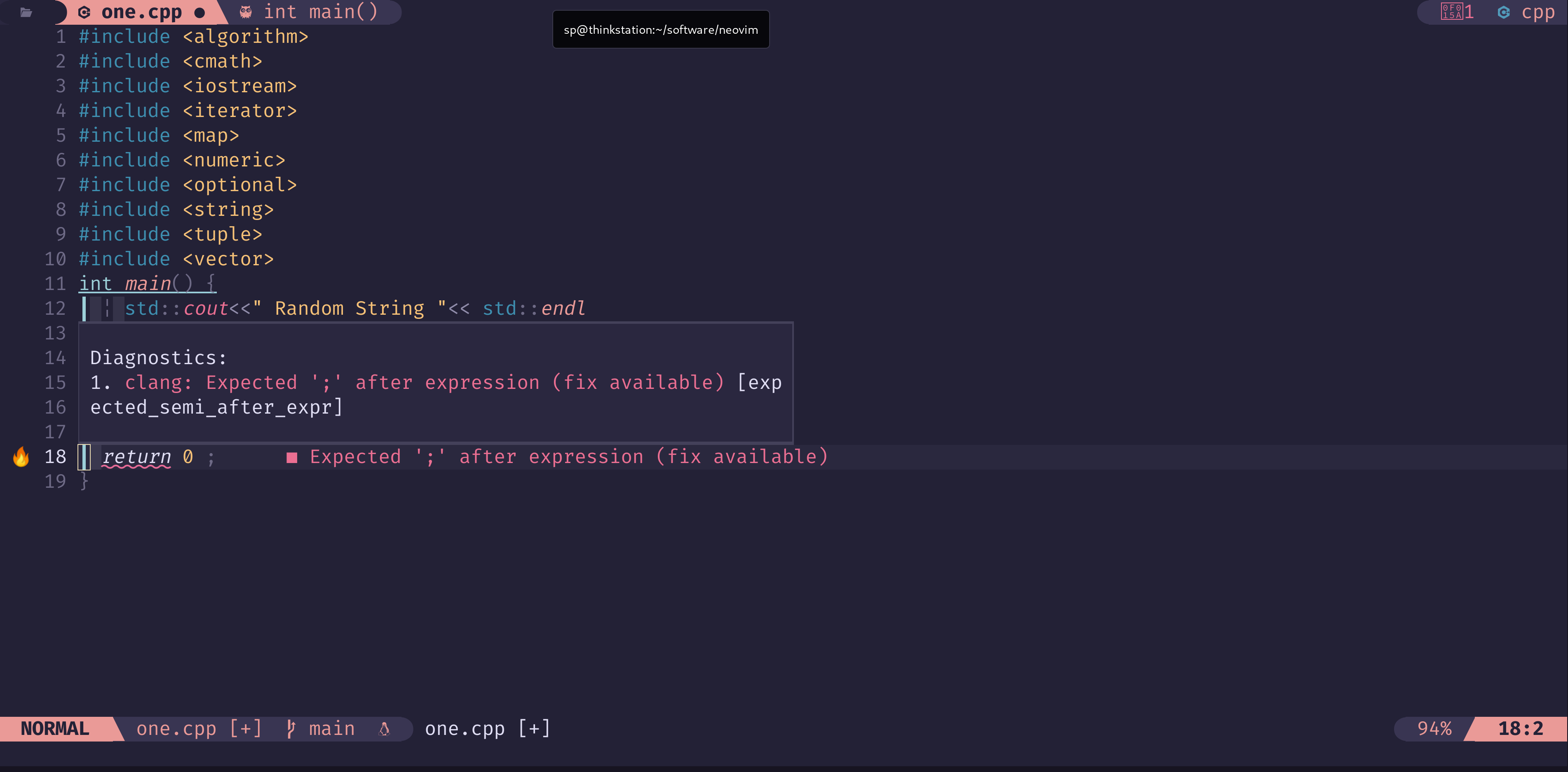Click the git branch icon in the statusline

coord(291,728)
